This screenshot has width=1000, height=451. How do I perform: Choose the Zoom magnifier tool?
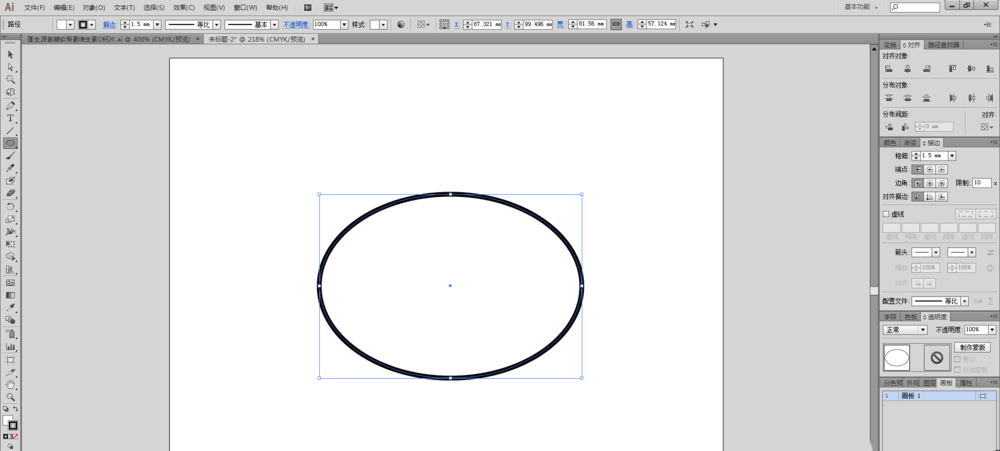tap(10, 397)
